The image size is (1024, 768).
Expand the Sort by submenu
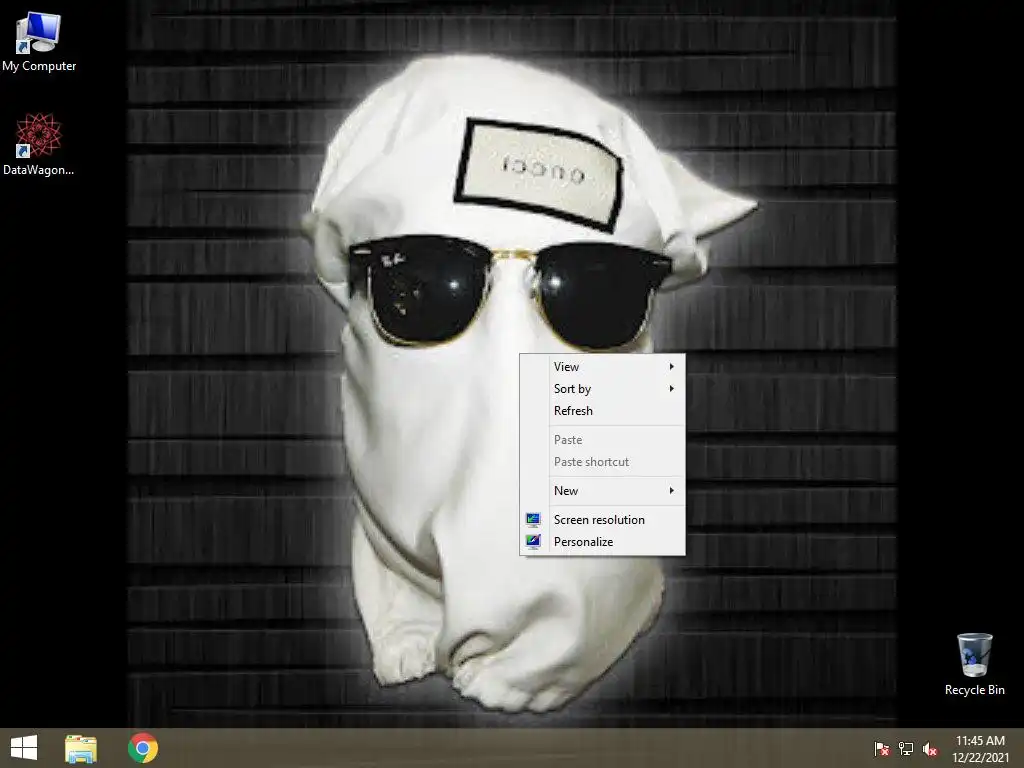[603, 389]
